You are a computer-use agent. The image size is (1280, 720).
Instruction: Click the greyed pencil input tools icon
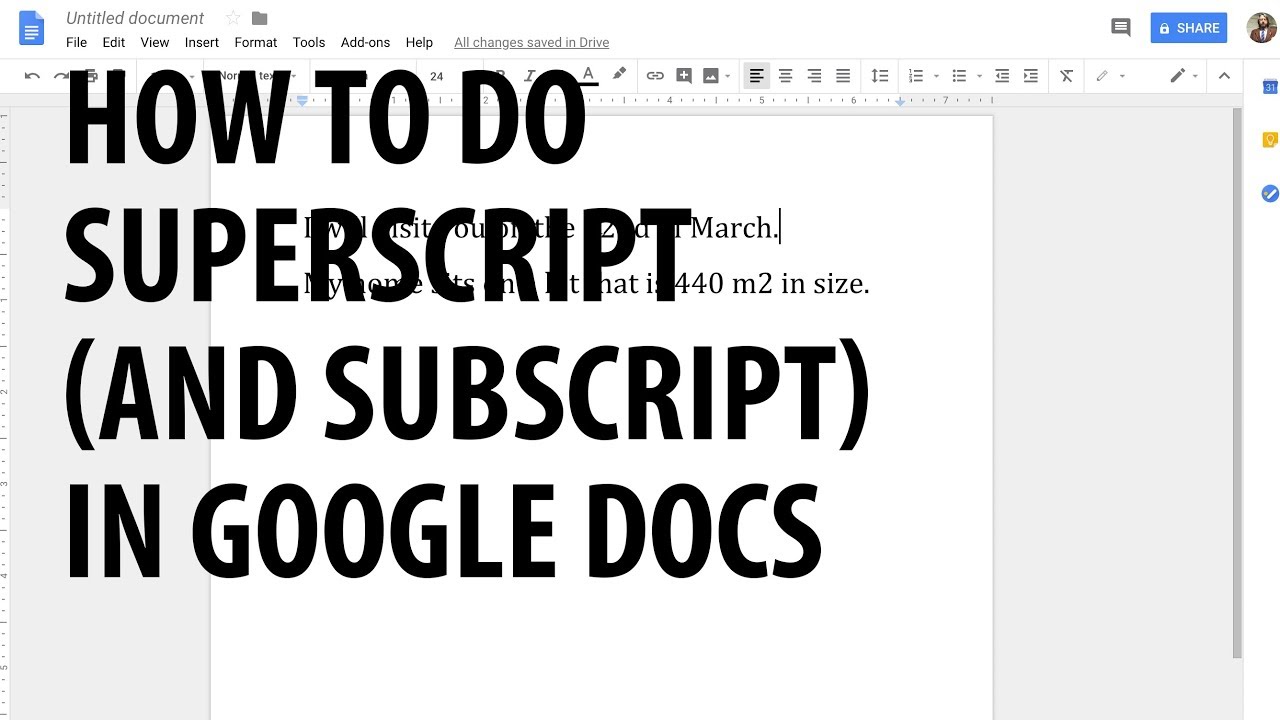[x=1102, y=76]
